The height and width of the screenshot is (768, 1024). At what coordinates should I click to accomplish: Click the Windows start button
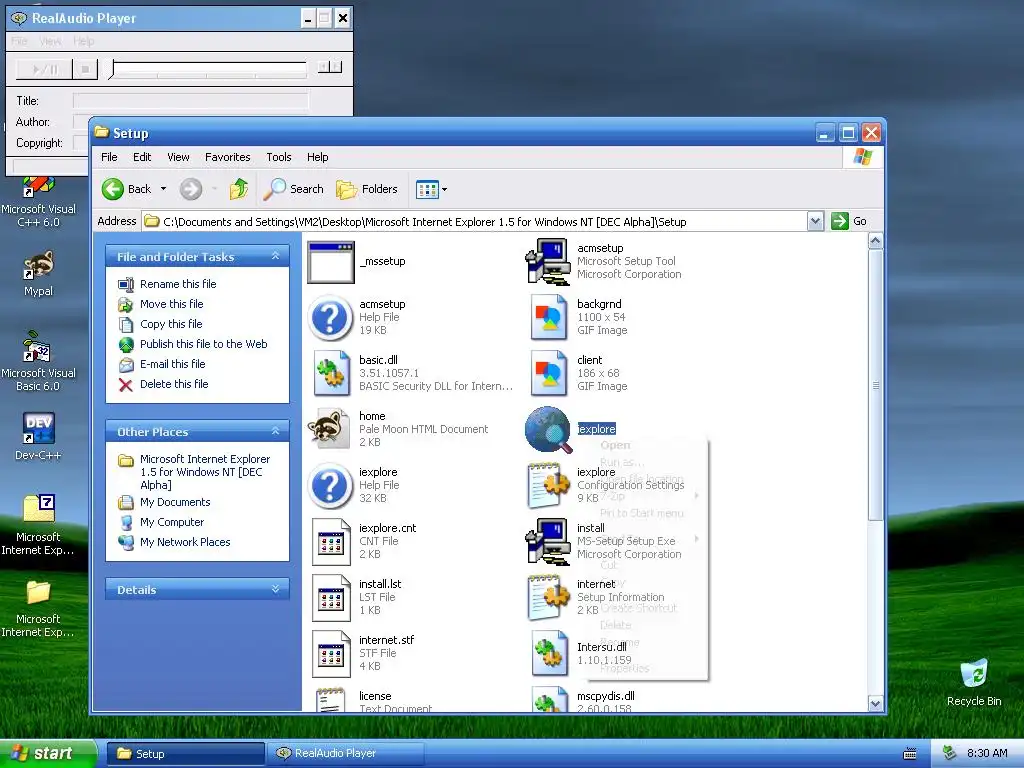point(48,753)
